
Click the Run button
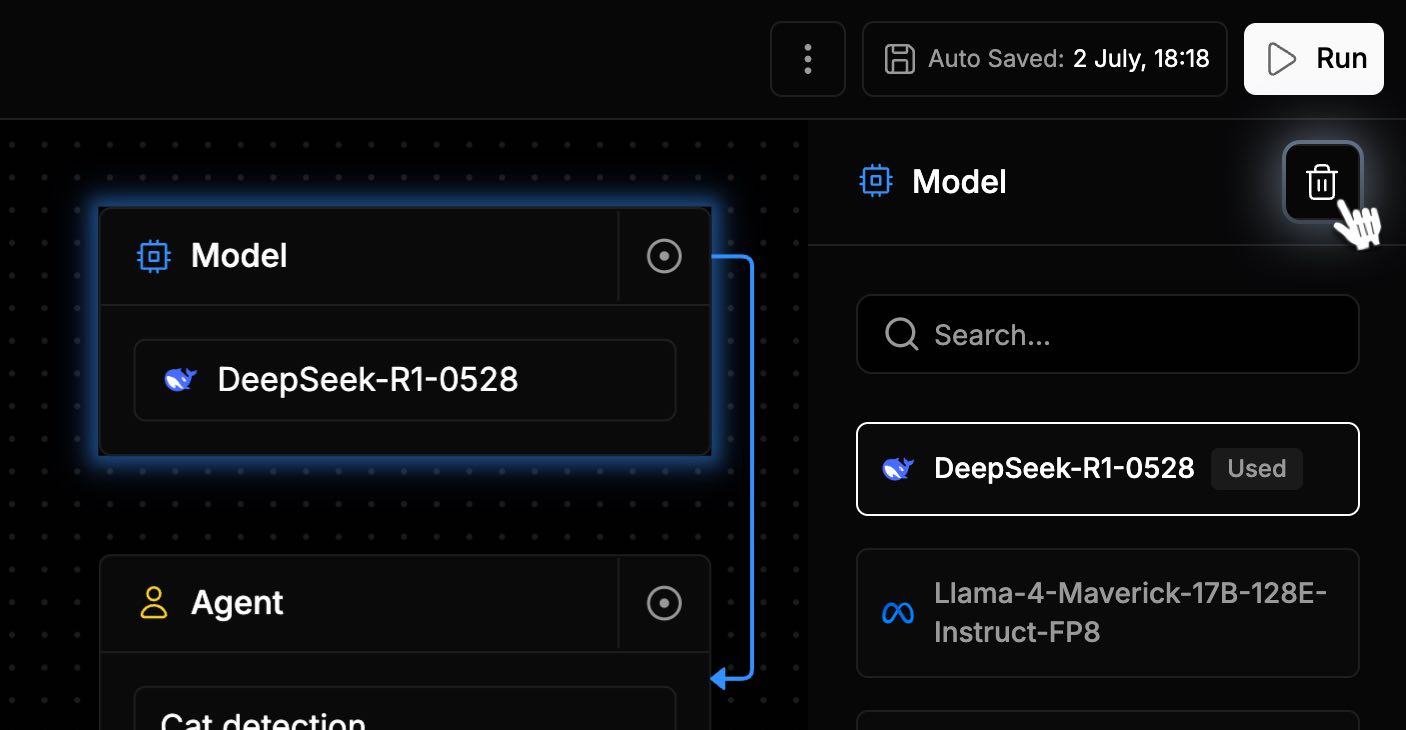point(1314,59)
